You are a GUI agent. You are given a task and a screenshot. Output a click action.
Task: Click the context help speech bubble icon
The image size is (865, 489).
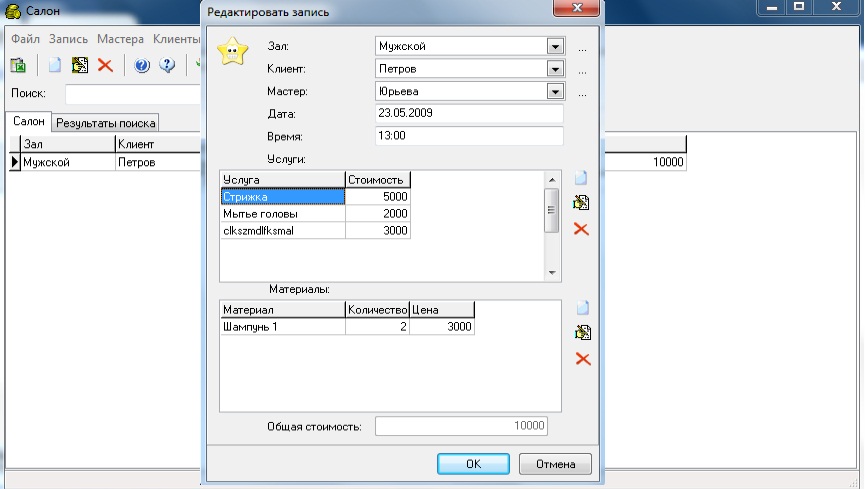(x=167, y=65)
